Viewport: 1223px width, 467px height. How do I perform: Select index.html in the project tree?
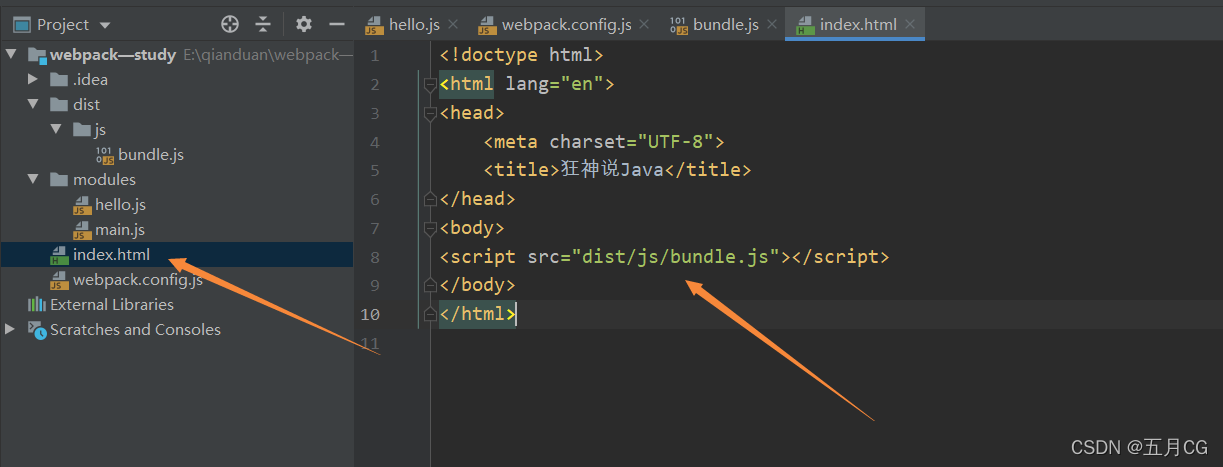click(x=111, y=254)
